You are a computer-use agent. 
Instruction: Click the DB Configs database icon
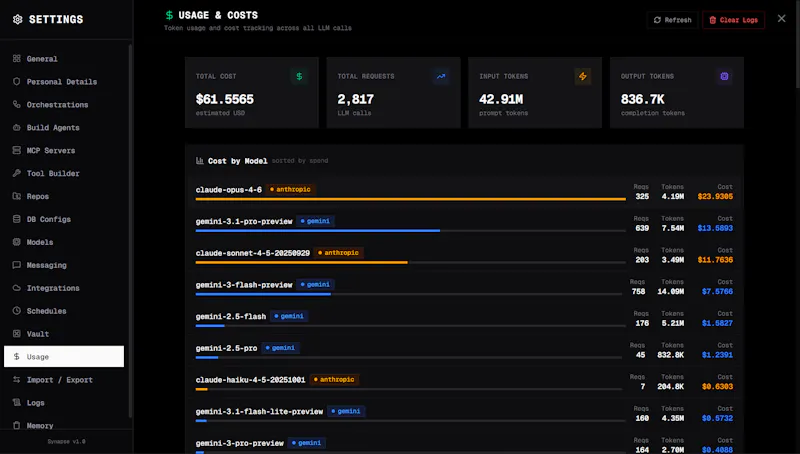click(16, 219)
